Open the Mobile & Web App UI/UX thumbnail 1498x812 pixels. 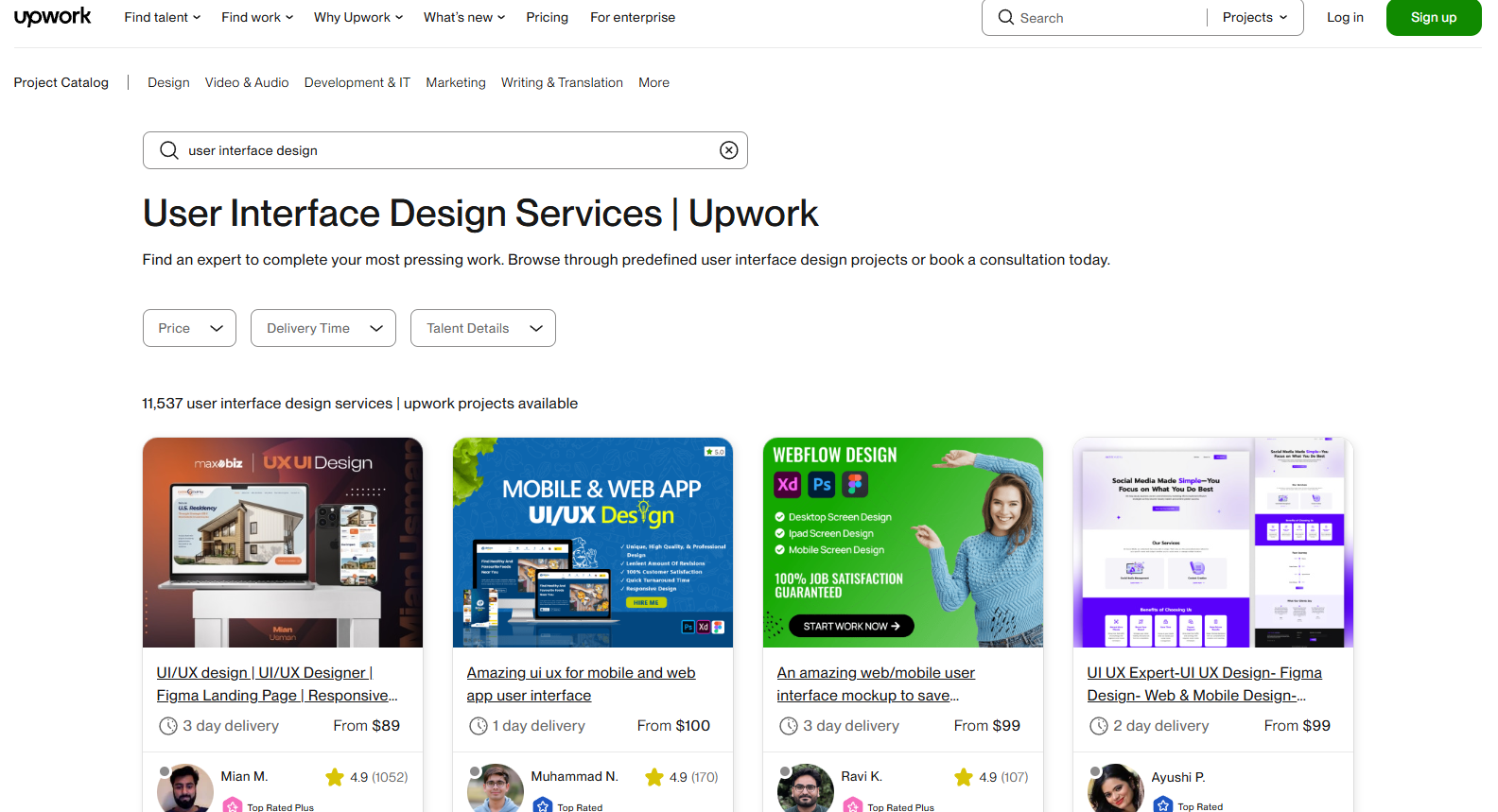coord(593,543)
